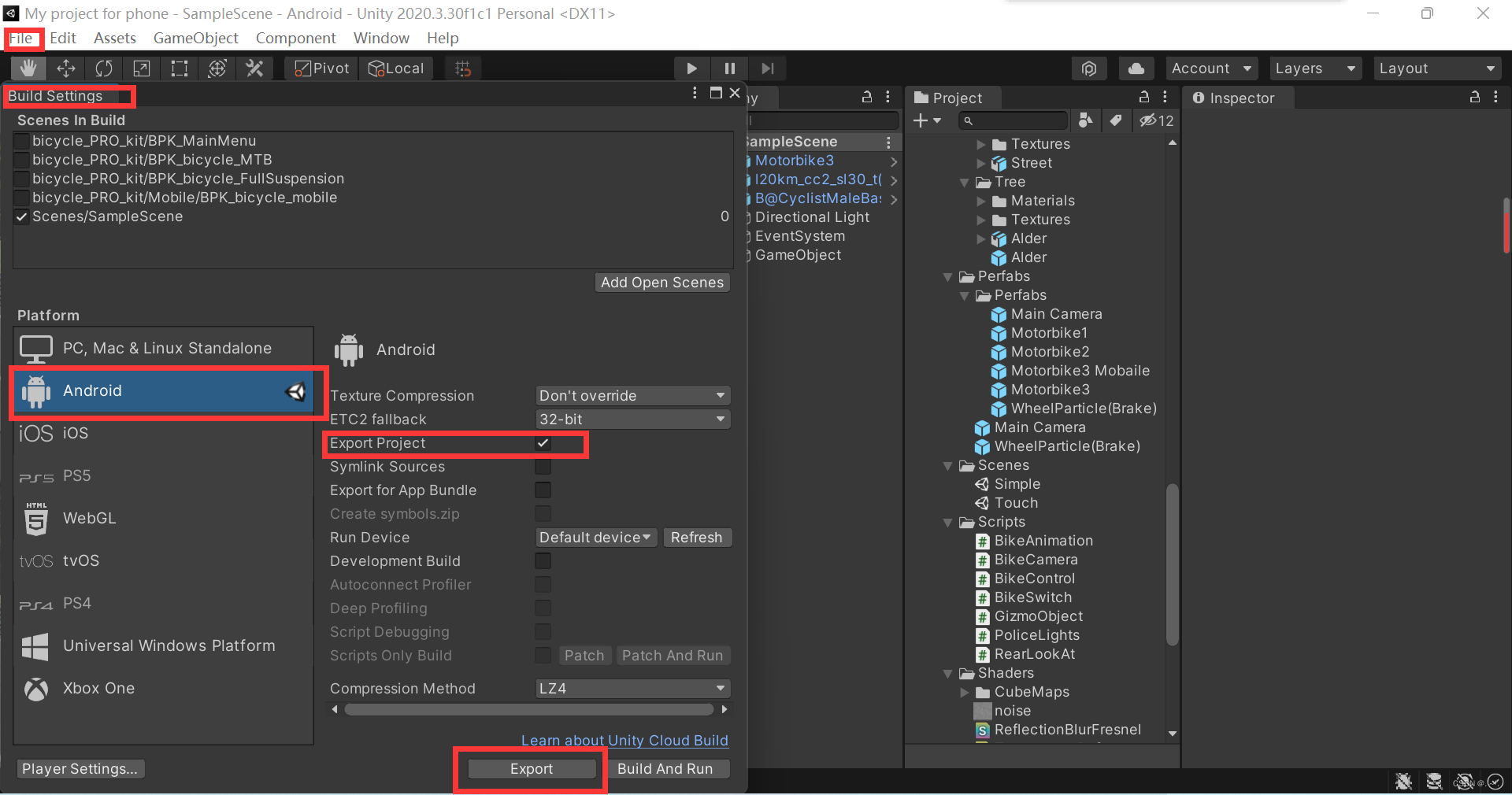This screenshot has width=1512, height=795.
Task: Select the Move tool
Action: [65, 68]
